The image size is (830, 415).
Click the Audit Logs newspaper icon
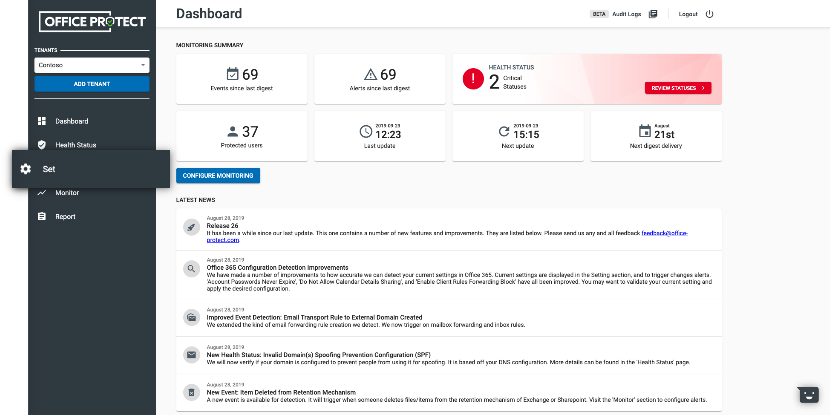pyautogui.click(x=653, y=14)
